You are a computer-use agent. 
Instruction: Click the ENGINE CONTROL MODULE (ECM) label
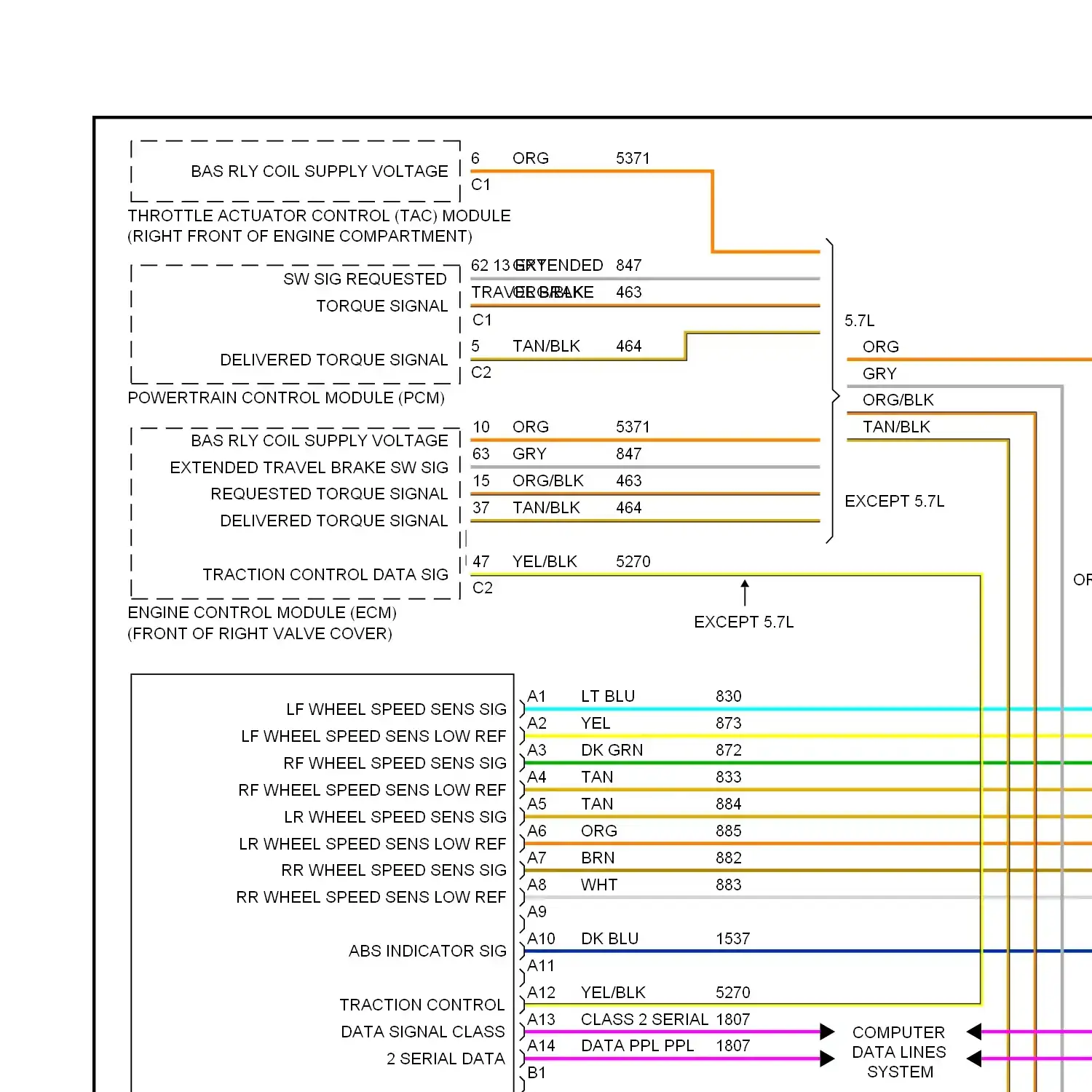[262, 612]
